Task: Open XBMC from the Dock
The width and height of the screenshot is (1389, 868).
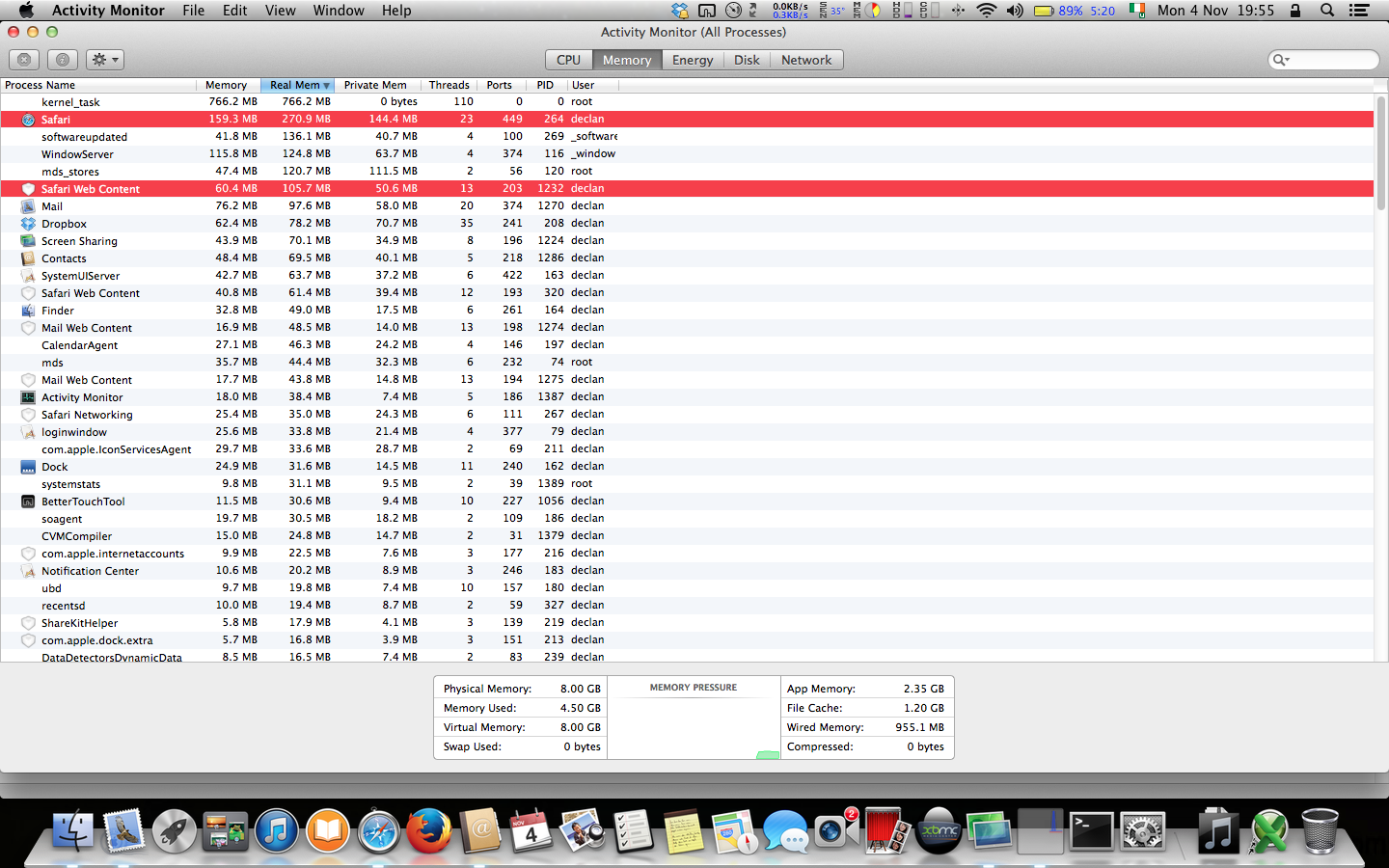Action: [x=938, y=831]
